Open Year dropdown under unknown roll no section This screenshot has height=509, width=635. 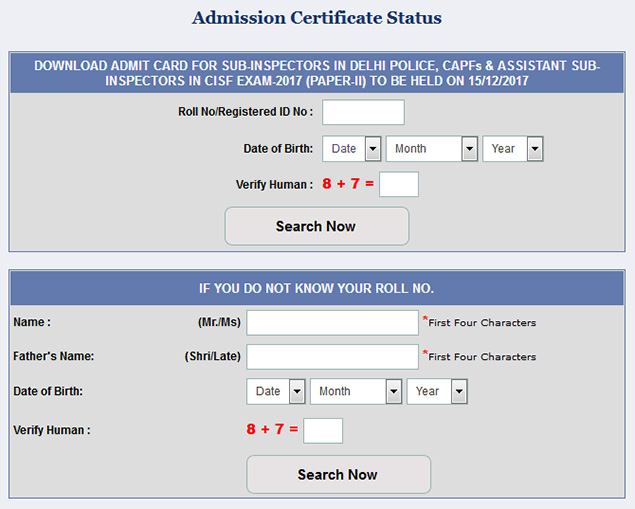click(437, 391)
